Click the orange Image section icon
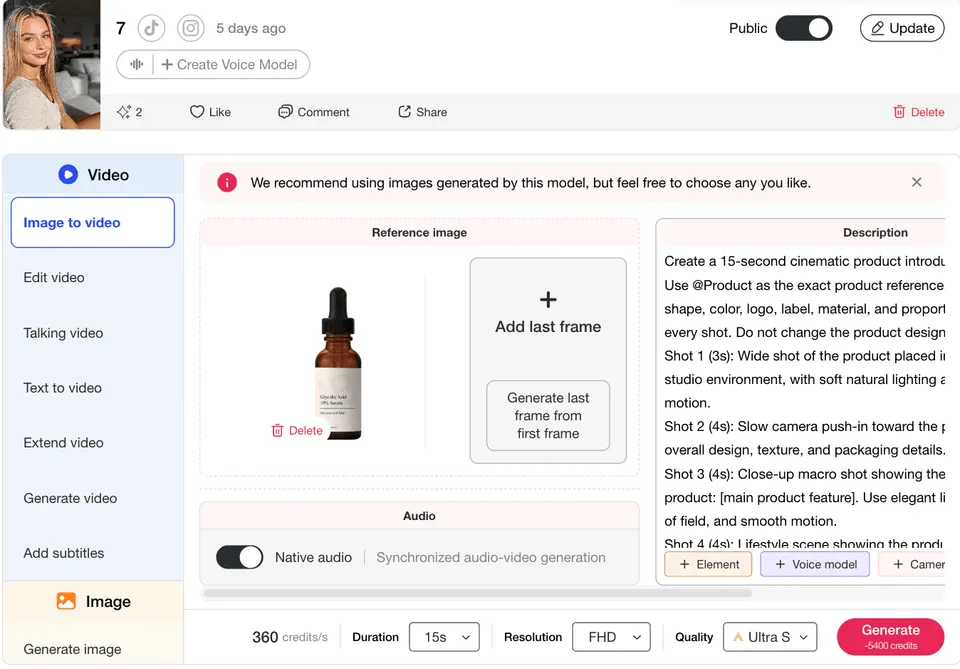The image size is (960, 669). click(x=66, y=600)
